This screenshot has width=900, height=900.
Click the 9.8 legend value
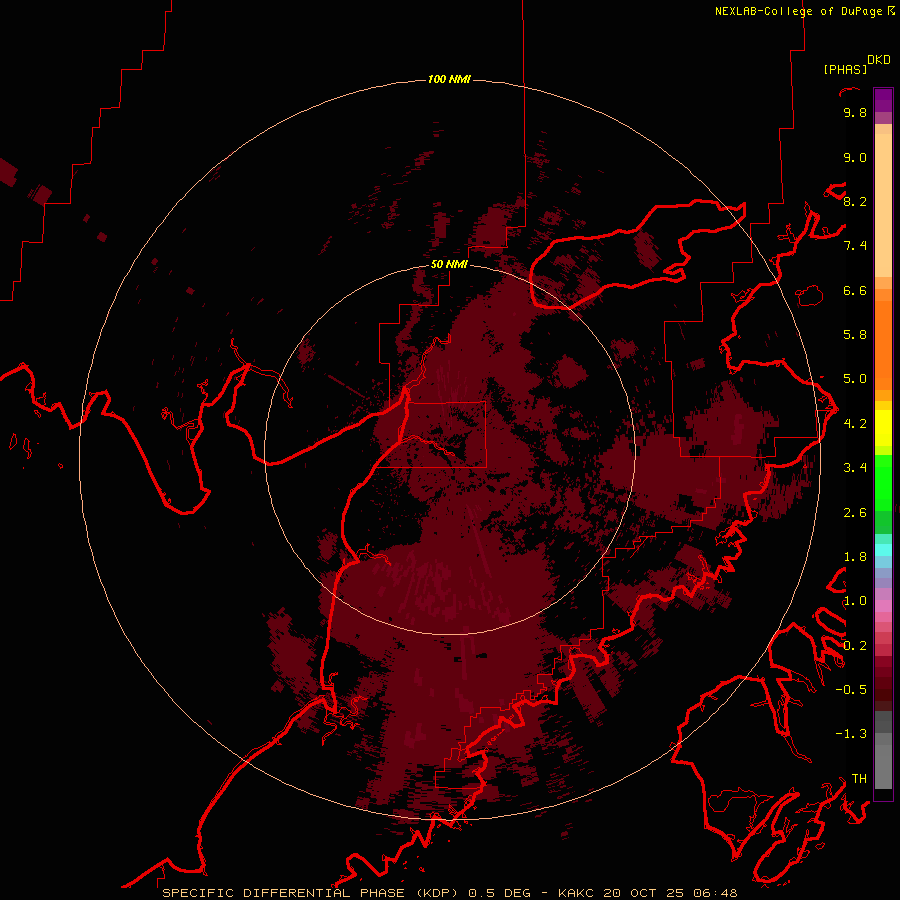(855, 112)
